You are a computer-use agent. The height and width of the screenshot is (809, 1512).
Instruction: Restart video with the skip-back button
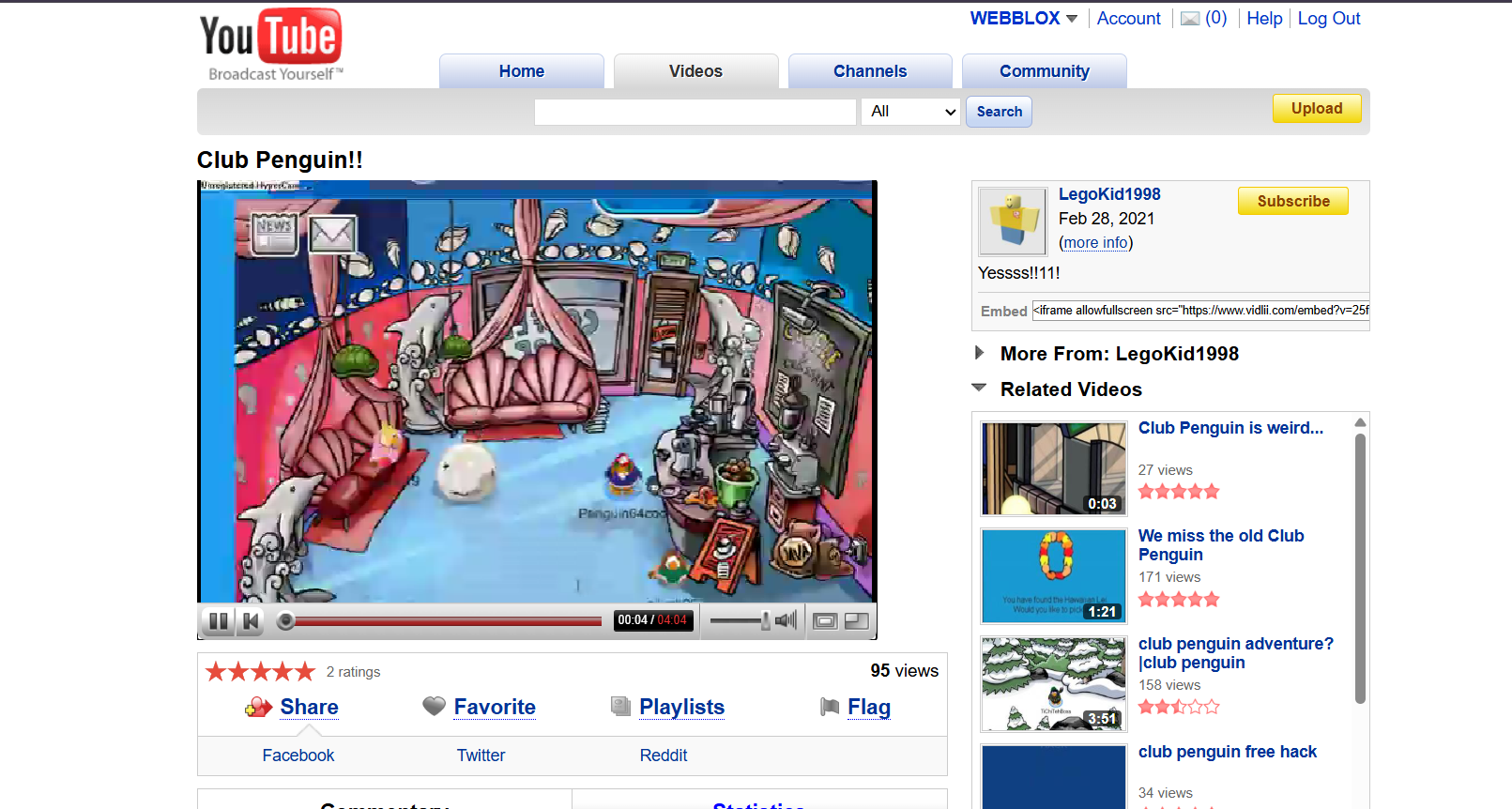click(x=251, y=620)
